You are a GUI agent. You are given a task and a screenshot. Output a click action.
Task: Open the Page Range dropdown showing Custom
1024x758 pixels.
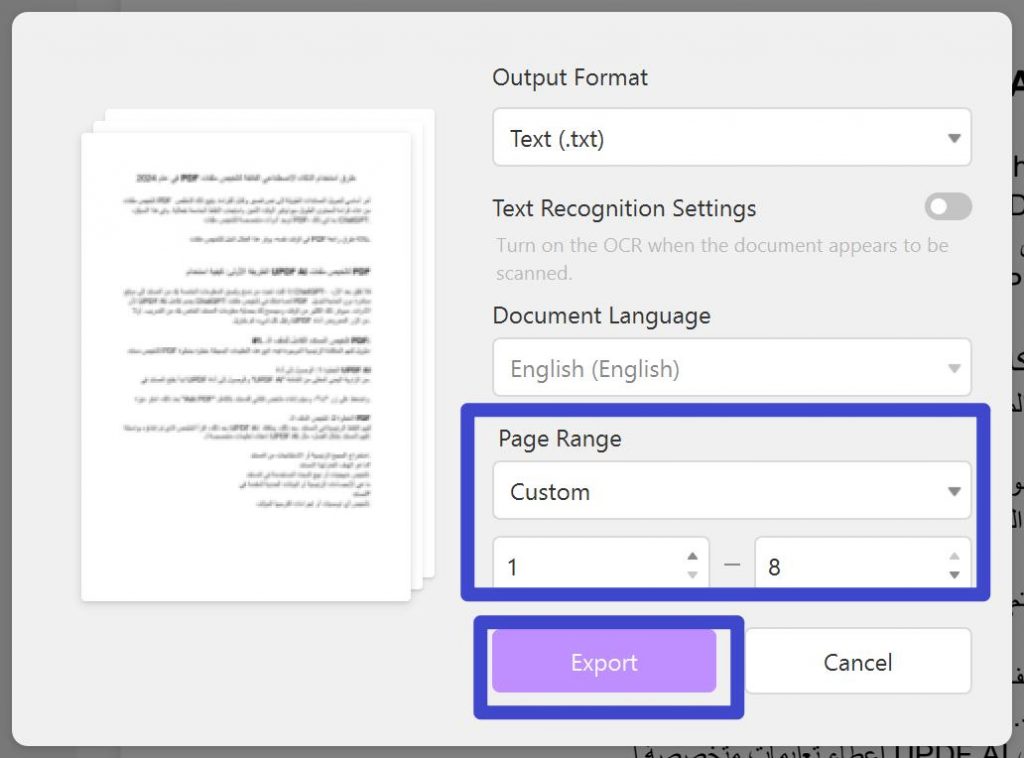732,491
